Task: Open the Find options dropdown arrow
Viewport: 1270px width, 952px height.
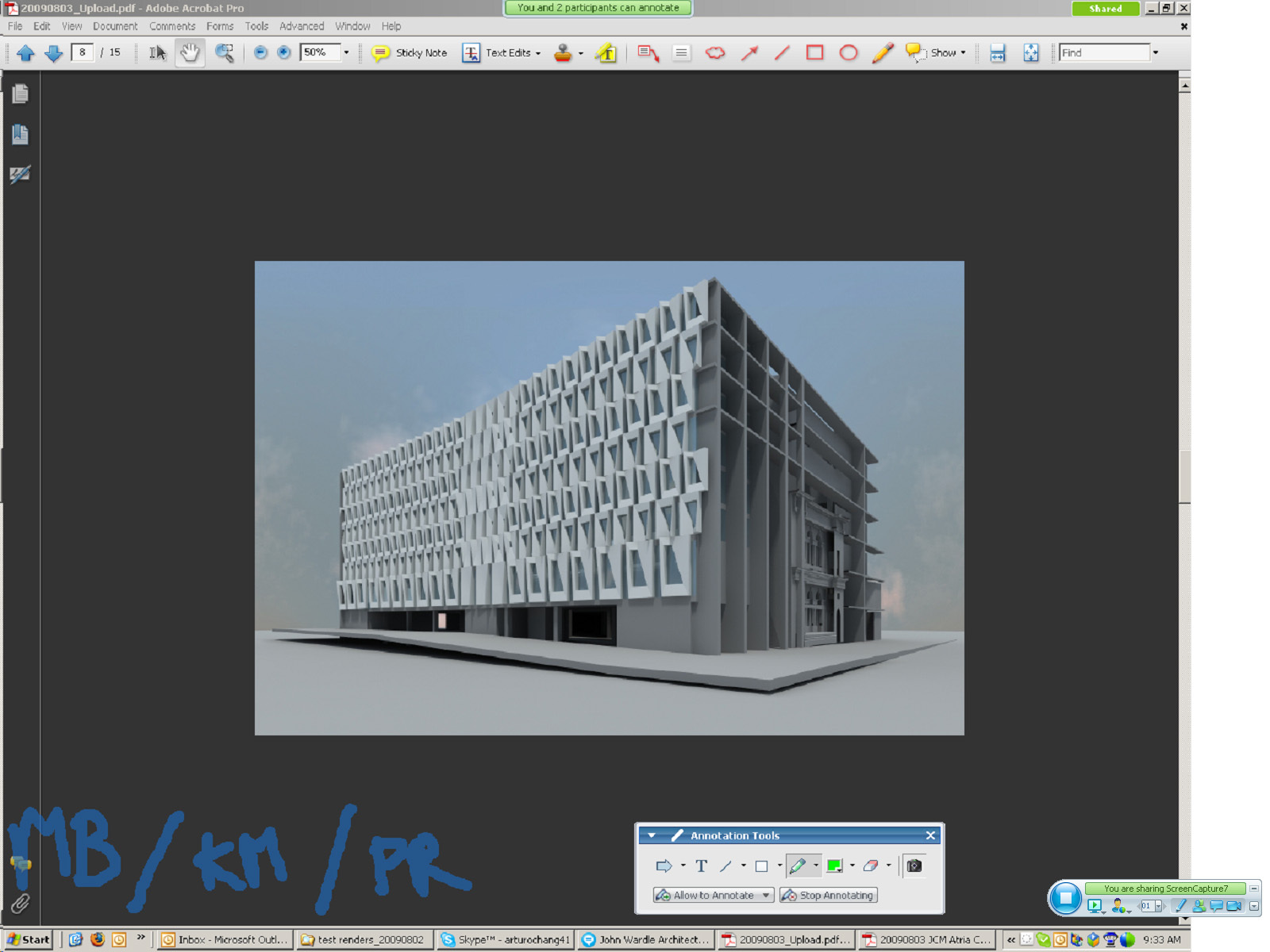Action: click(1156, 53)
